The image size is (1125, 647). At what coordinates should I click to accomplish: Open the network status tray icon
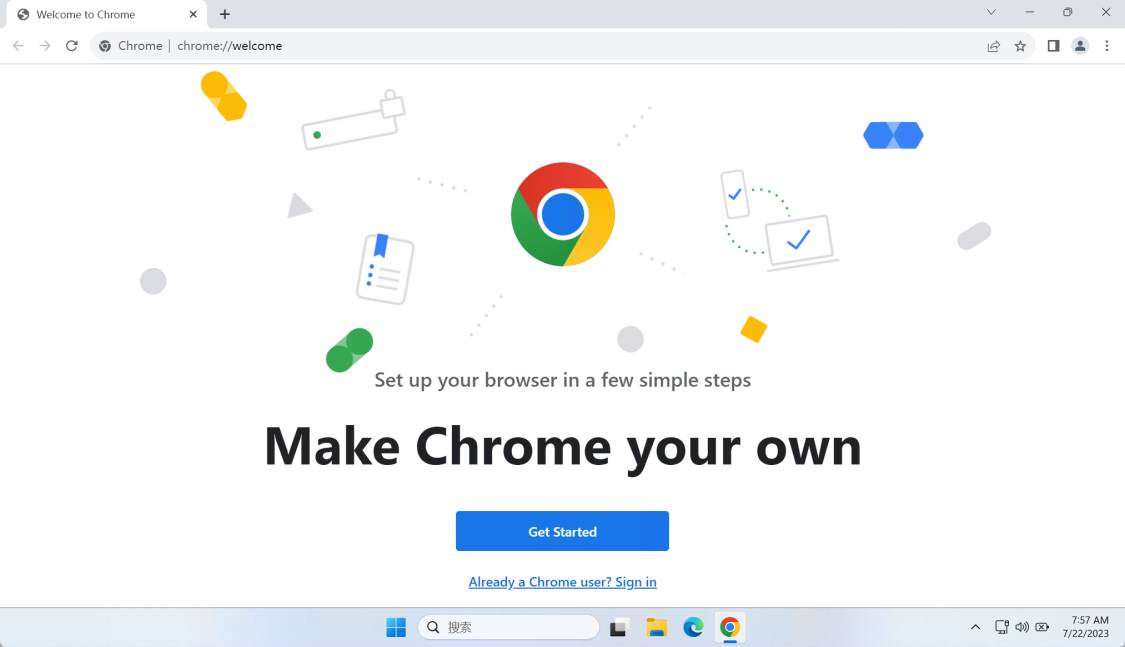1002,627
